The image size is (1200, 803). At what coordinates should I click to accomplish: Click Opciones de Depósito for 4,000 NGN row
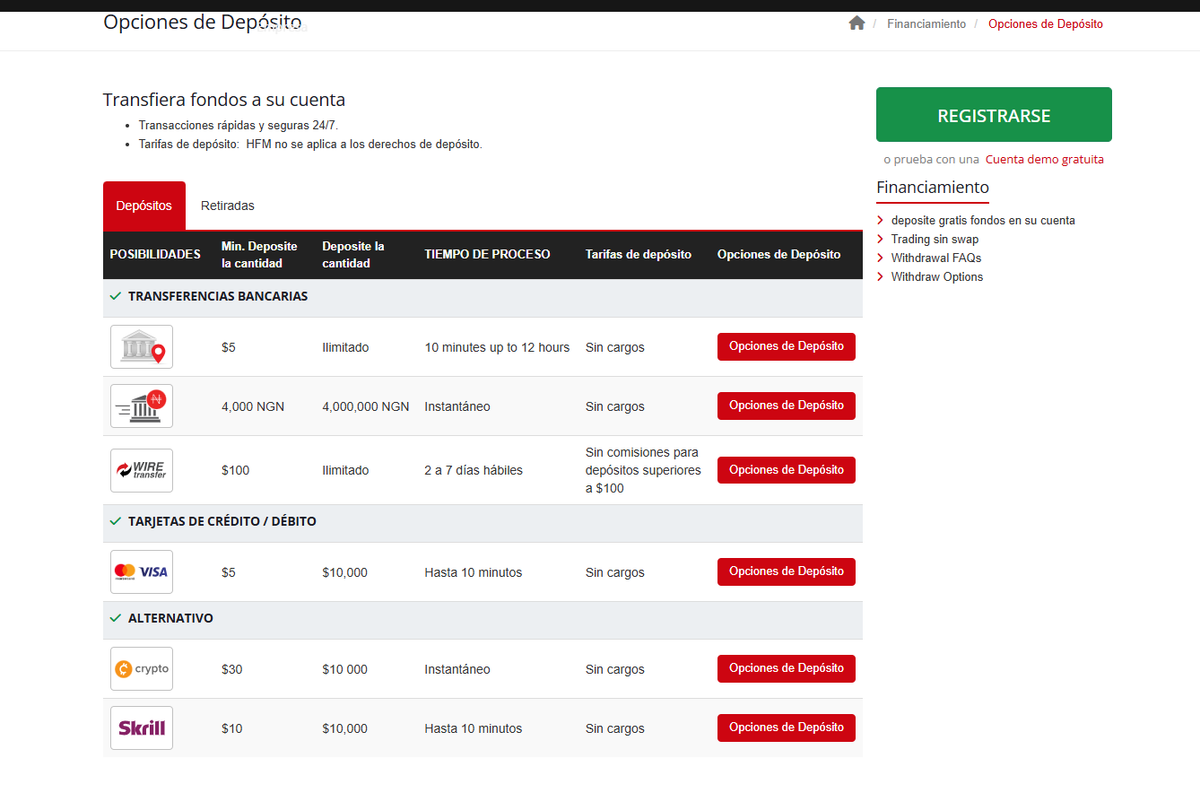[786, 406]
